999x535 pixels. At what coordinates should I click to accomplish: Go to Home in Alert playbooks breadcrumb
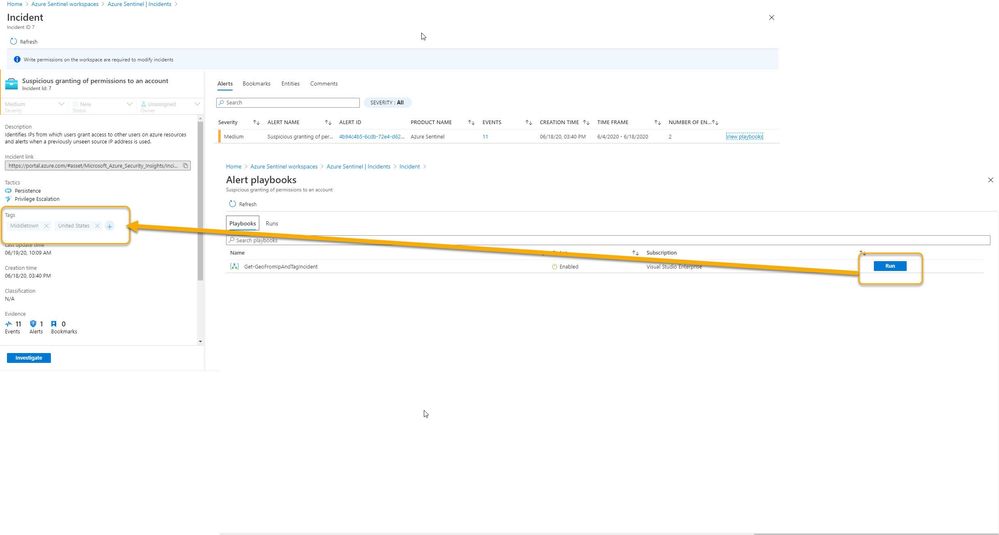[x=234, y=166]
